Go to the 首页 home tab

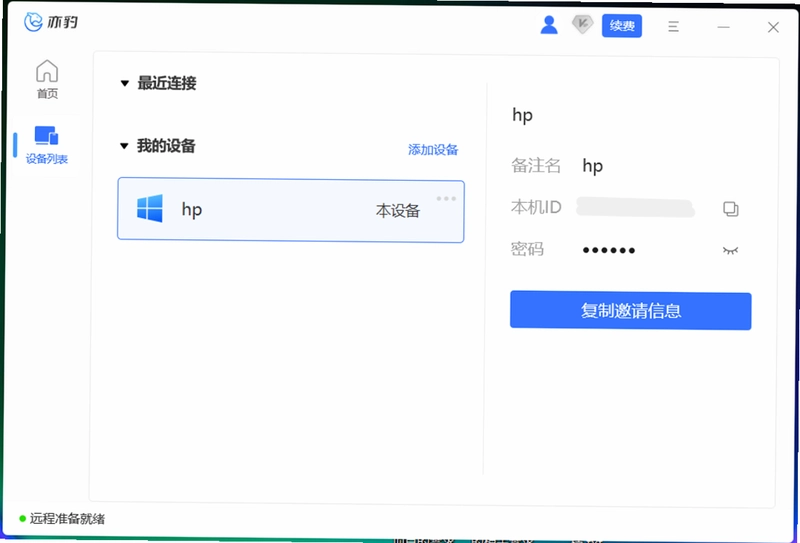point(47,79)
